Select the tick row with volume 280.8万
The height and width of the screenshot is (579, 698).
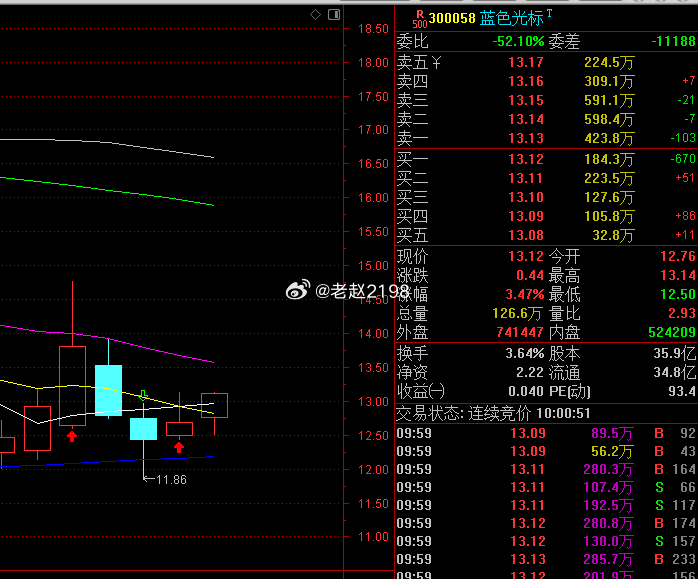(546, 523)
